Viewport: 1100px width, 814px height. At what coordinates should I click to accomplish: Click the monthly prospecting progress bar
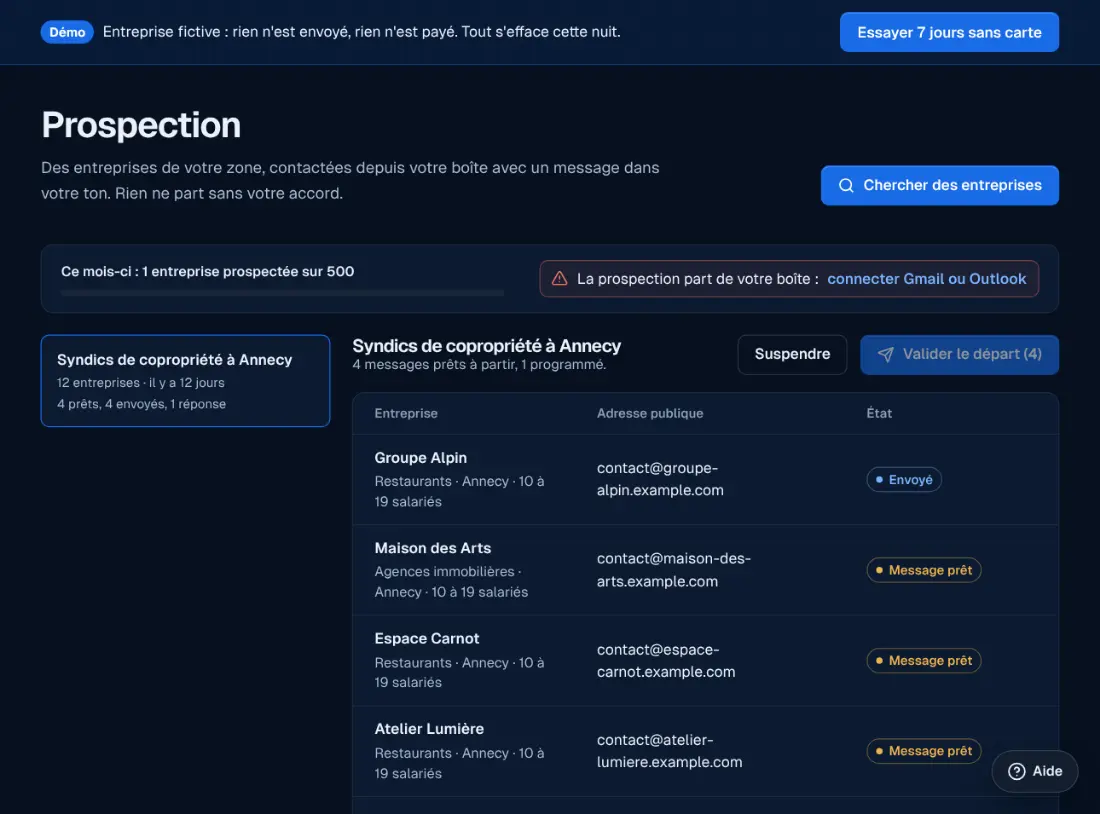pyautogui.click(x=282, y=293)
